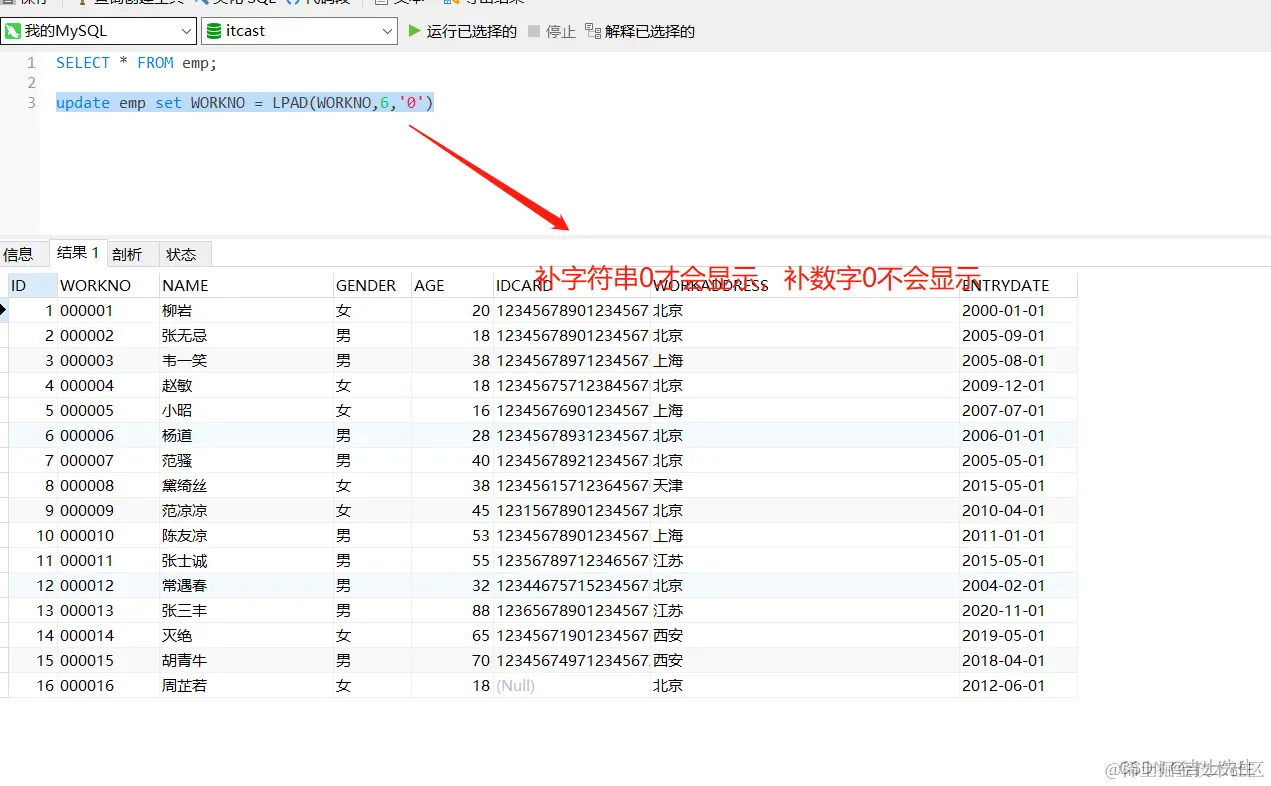
Task: Select name cell 周芷若
Action: click(x=246, y=685)
